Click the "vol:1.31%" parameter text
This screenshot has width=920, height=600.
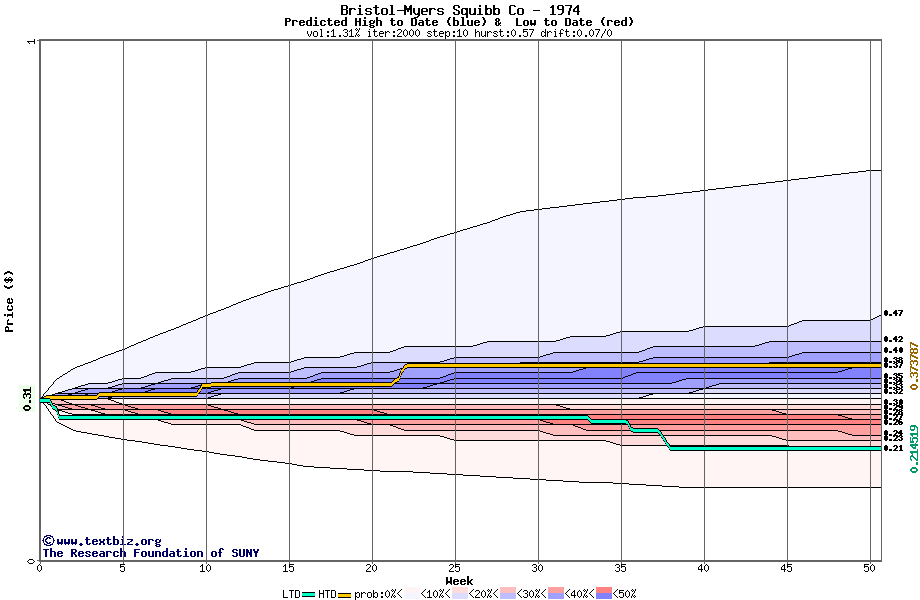click(333, 33)
